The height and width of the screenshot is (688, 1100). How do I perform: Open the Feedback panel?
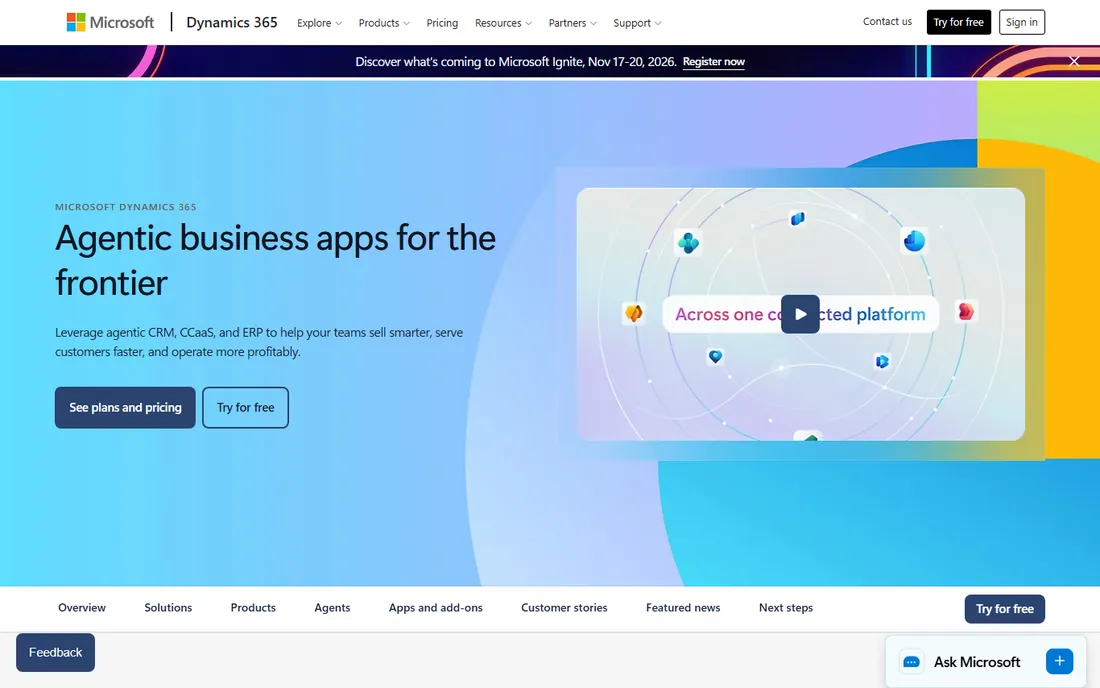[55, 652]
